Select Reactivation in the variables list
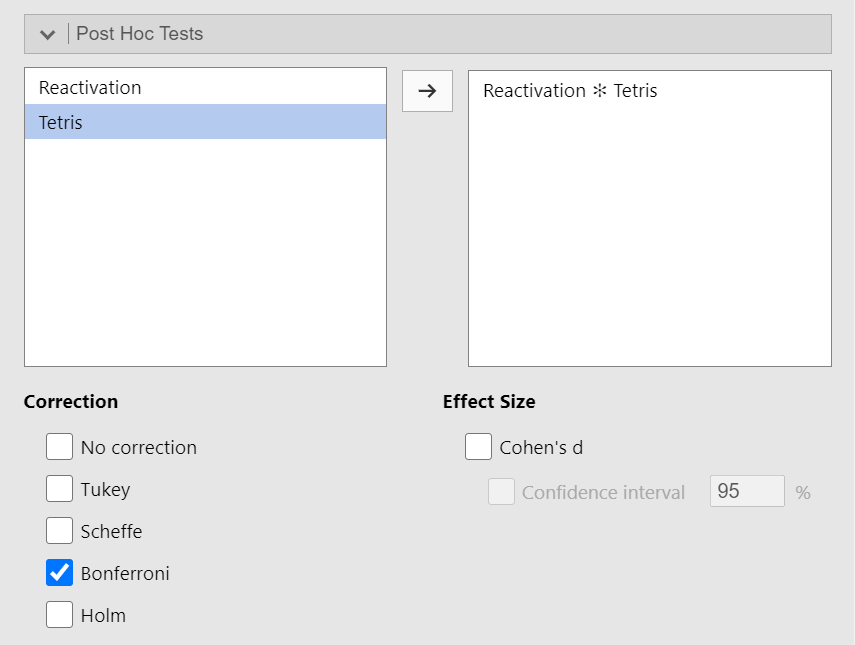Screen dimensions: 855x645 (206, 87)
